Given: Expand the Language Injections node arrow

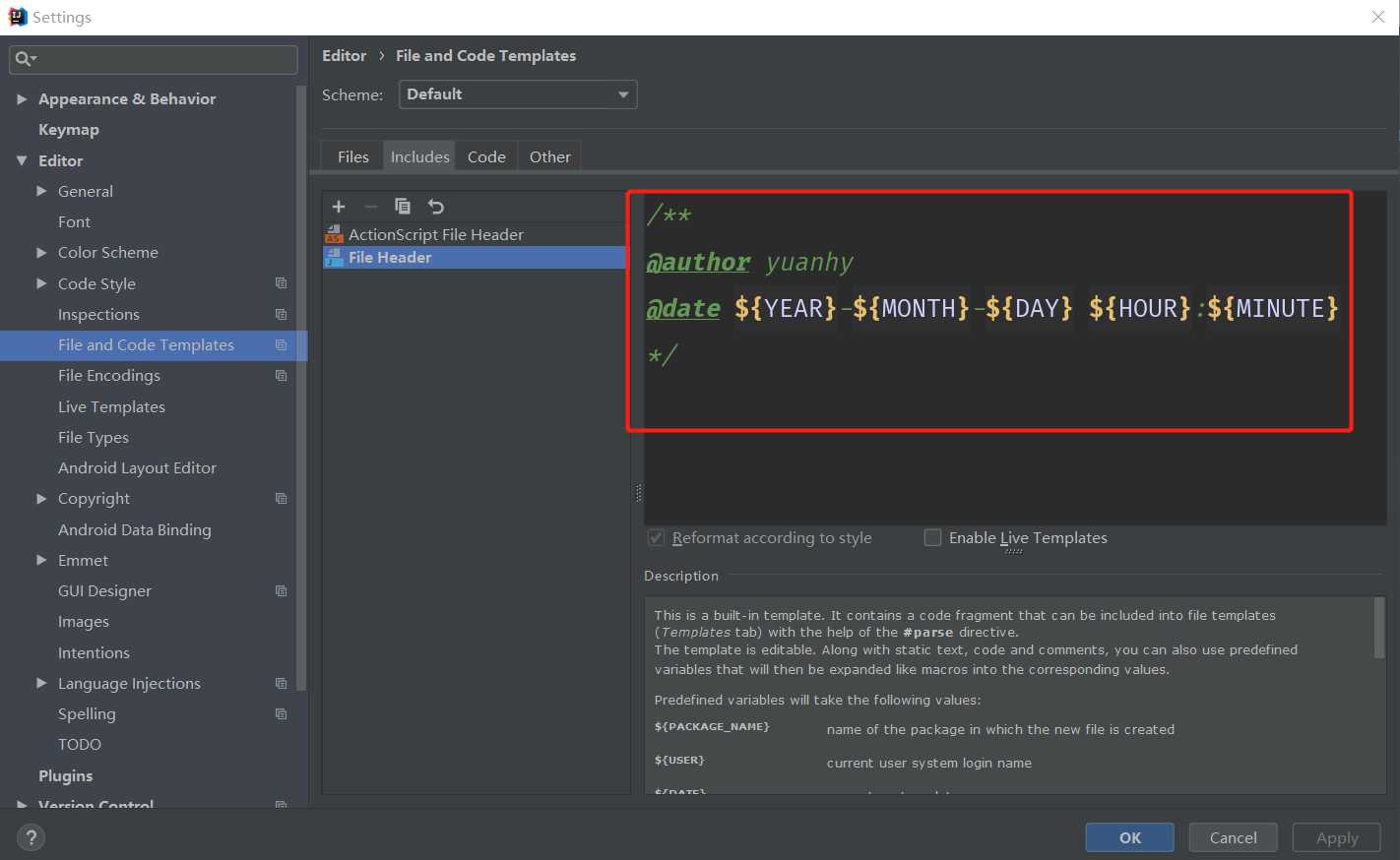Looking at the screenshot, I should pyautogui.click(x=41, y=683).
